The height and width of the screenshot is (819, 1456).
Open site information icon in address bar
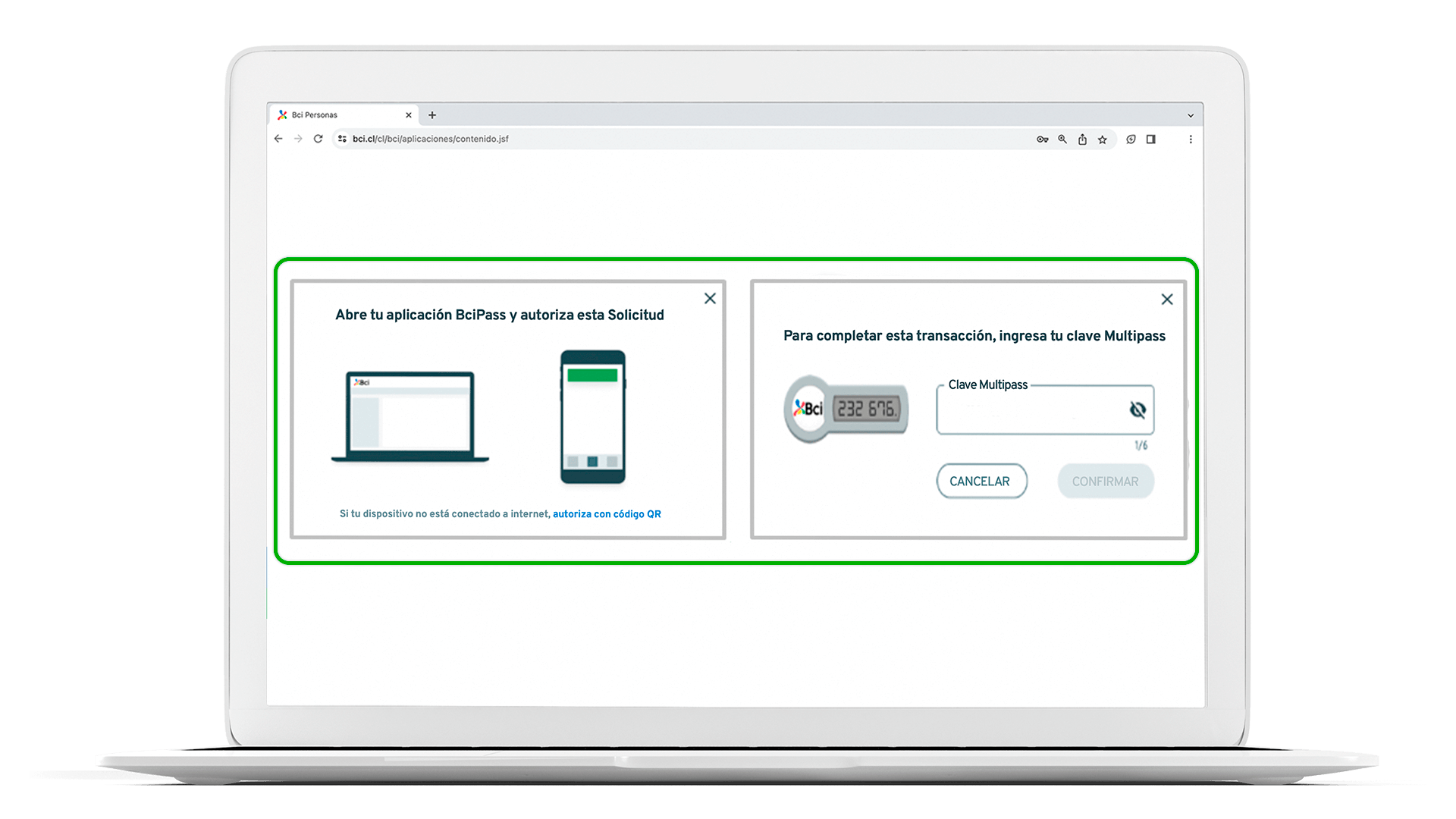click(x=342, y=139)
